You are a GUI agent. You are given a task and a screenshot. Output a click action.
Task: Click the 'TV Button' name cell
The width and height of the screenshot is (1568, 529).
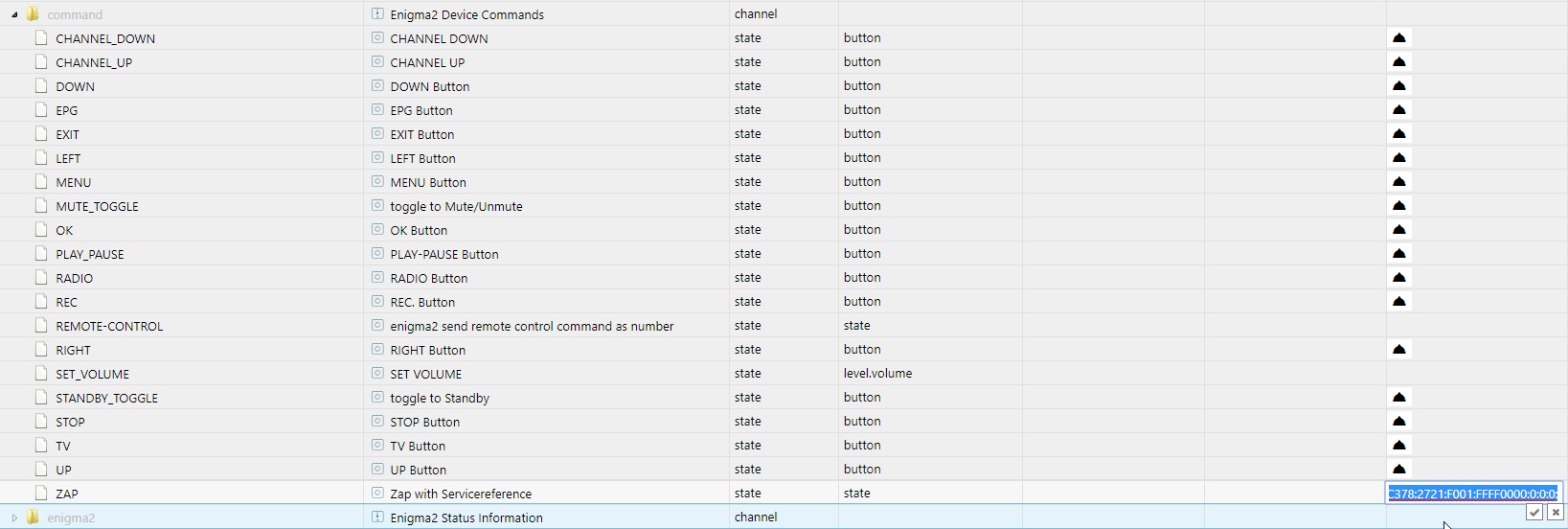coord(418,446)
